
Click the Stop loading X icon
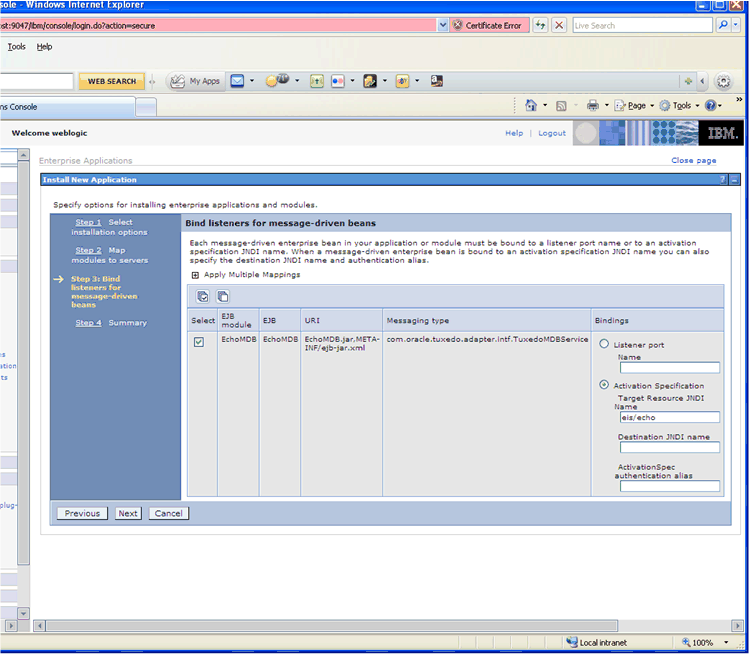click(x=559, y=25)
